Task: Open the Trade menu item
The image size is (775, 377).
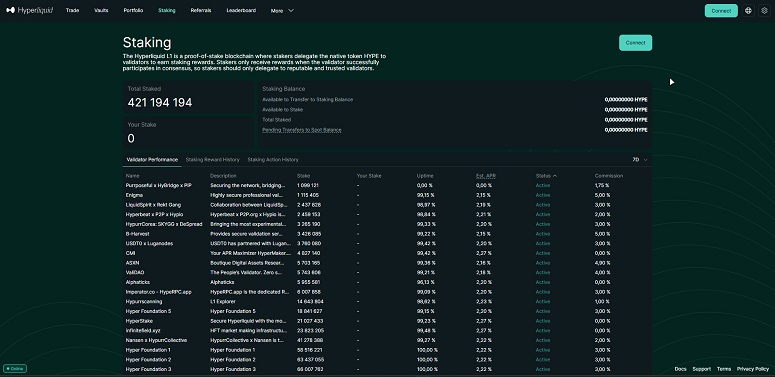Action: pos(72,10)
